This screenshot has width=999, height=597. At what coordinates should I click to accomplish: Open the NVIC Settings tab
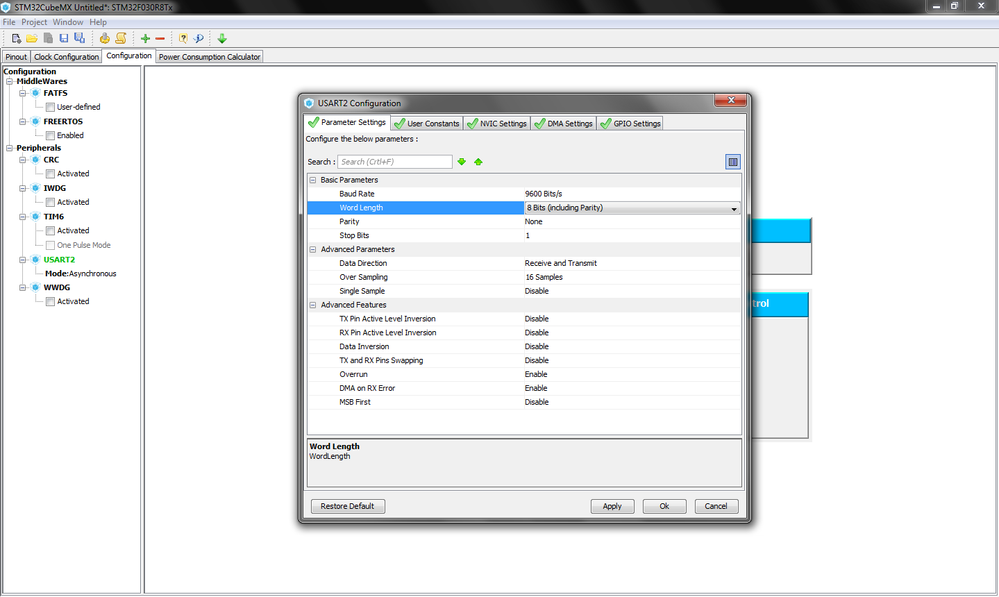coord(498,124)
